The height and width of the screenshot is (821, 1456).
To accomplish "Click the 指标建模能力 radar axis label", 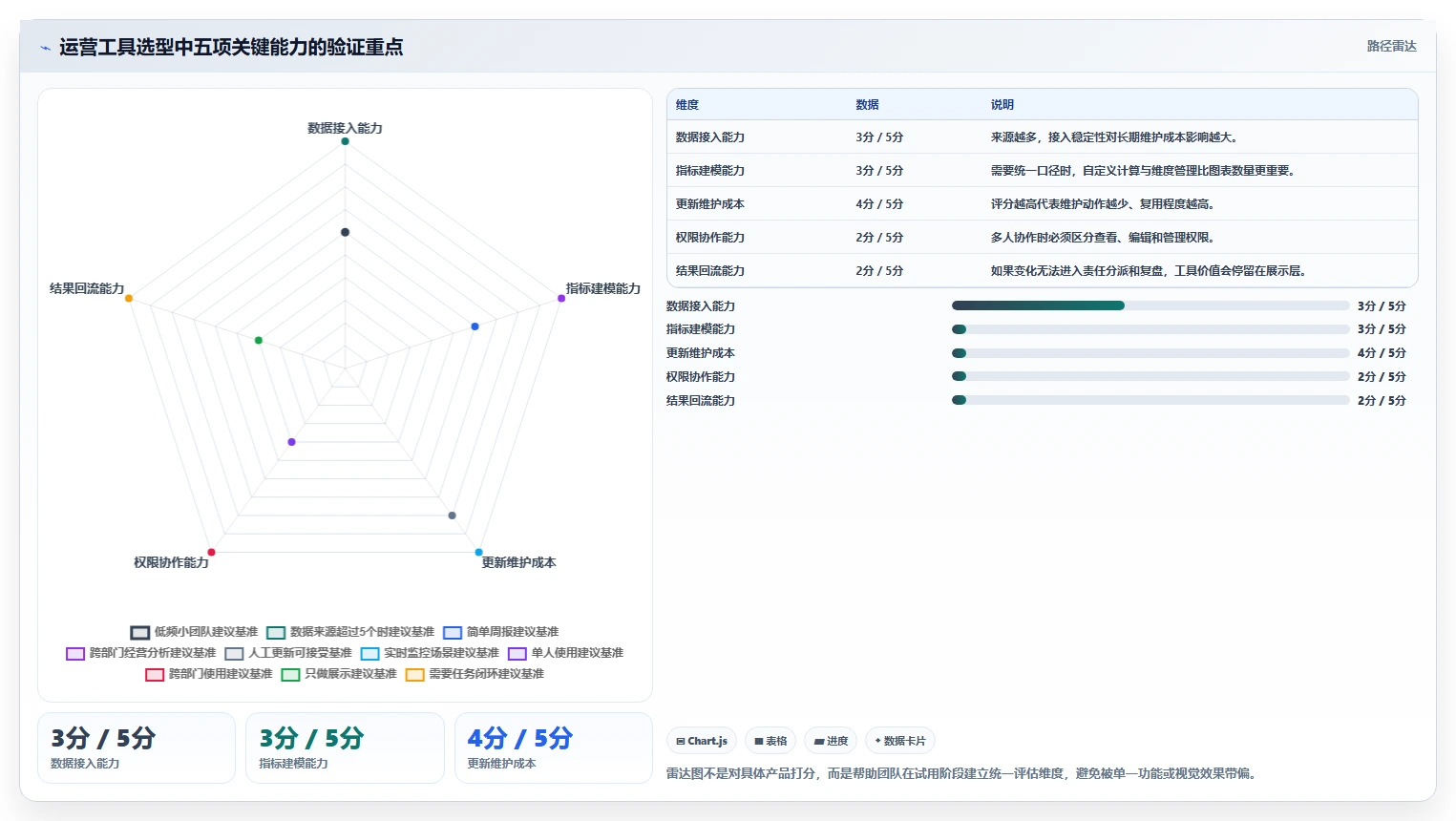I will [x=603, y=288].
